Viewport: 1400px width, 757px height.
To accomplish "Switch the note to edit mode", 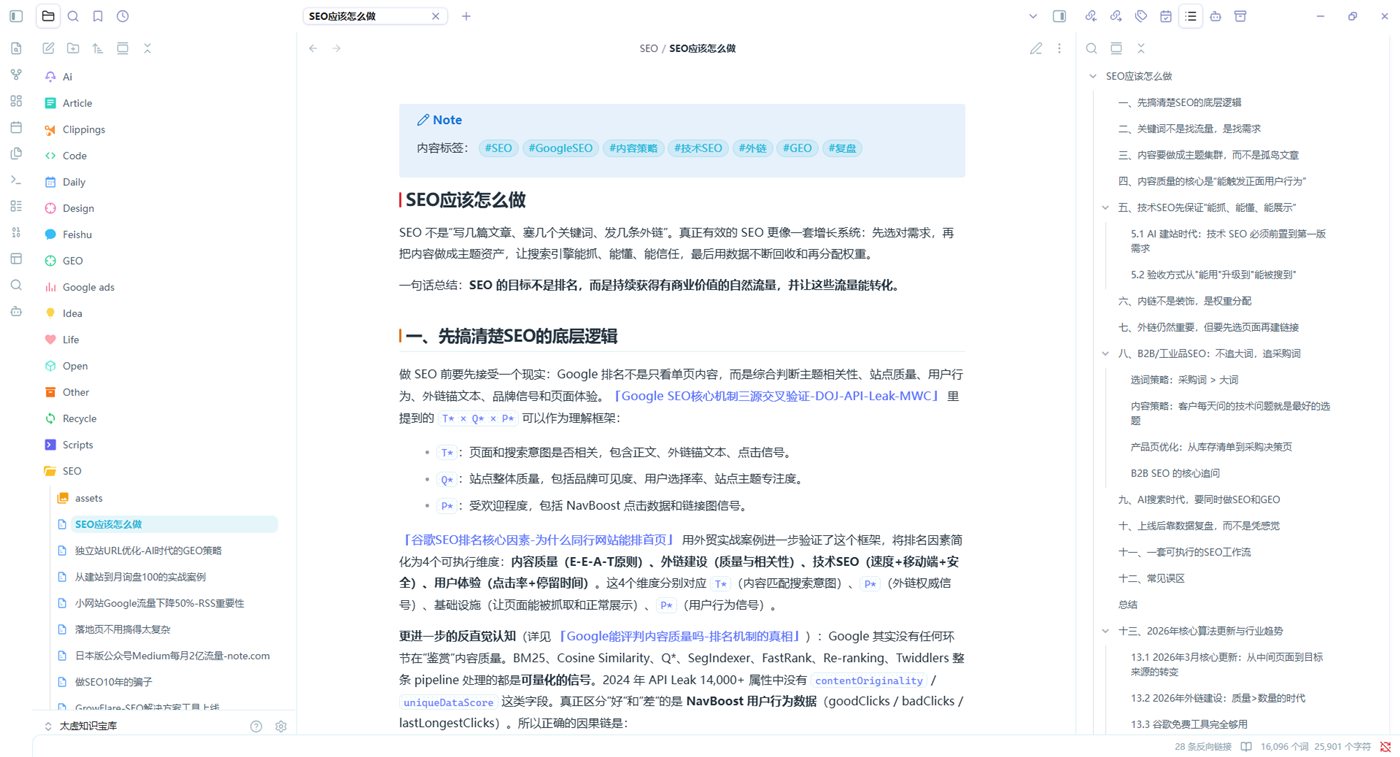I will pyautogui.click(x=1036, y=48).
